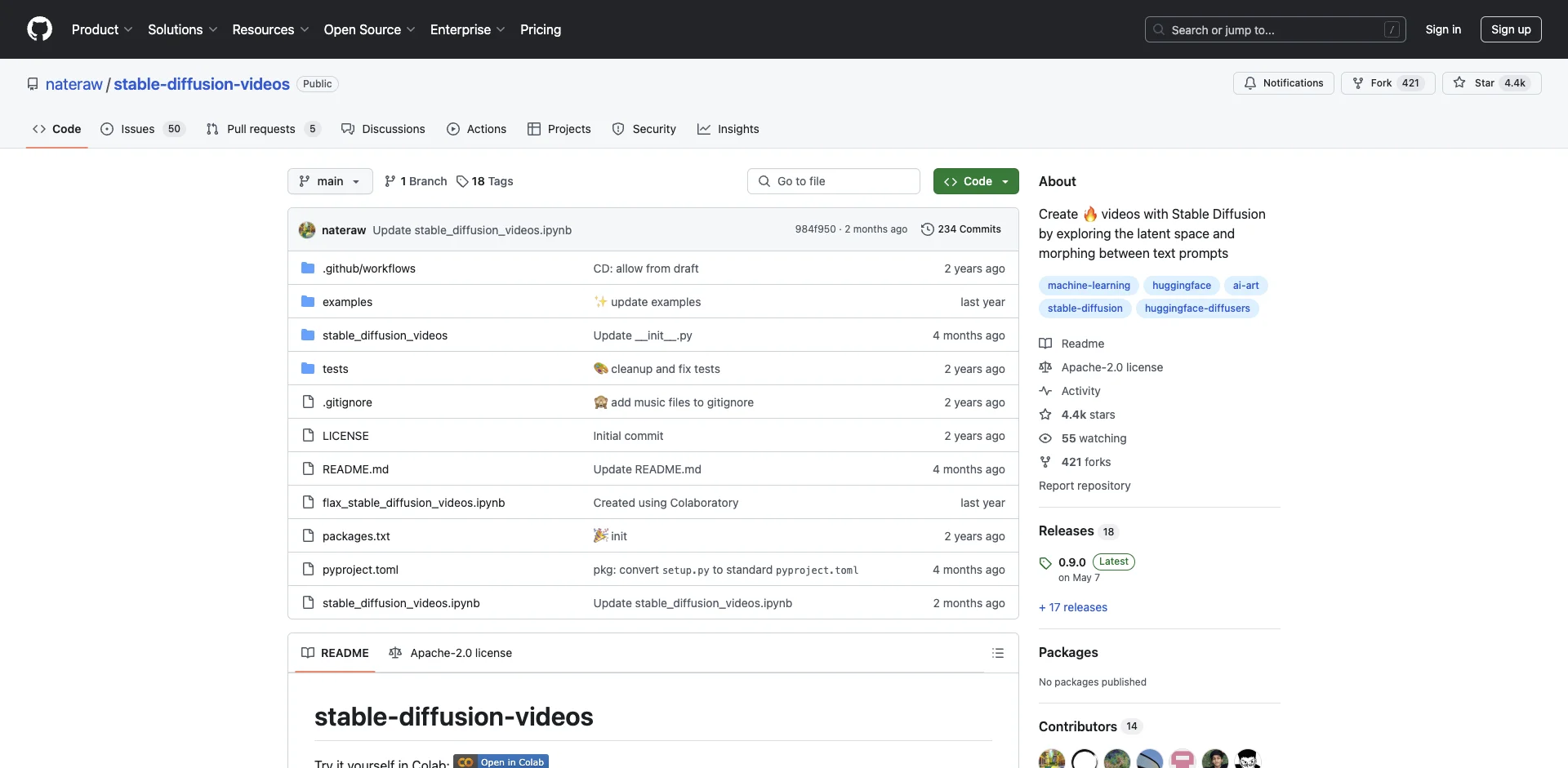Open flax_stable_diffusion_videos.ipynb file
The image size is (1568, 768).
coord(413,503)
